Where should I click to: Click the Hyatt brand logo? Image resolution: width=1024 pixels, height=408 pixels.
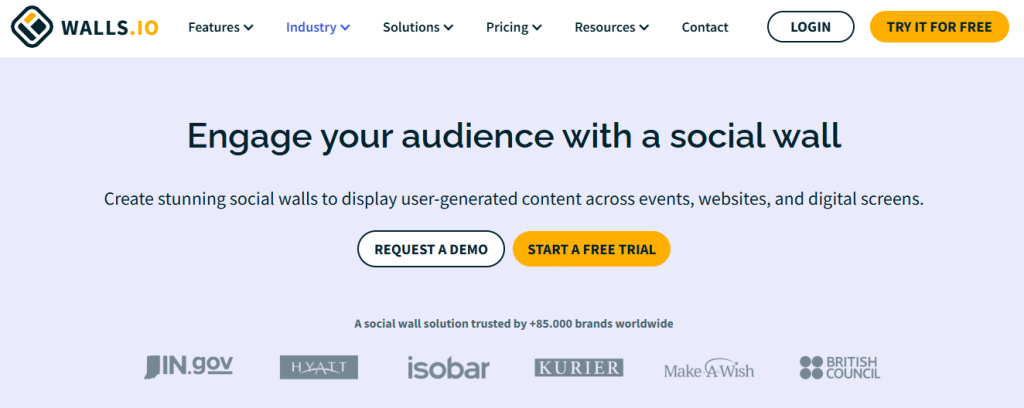pyautogui.click(x=319, y=368)
